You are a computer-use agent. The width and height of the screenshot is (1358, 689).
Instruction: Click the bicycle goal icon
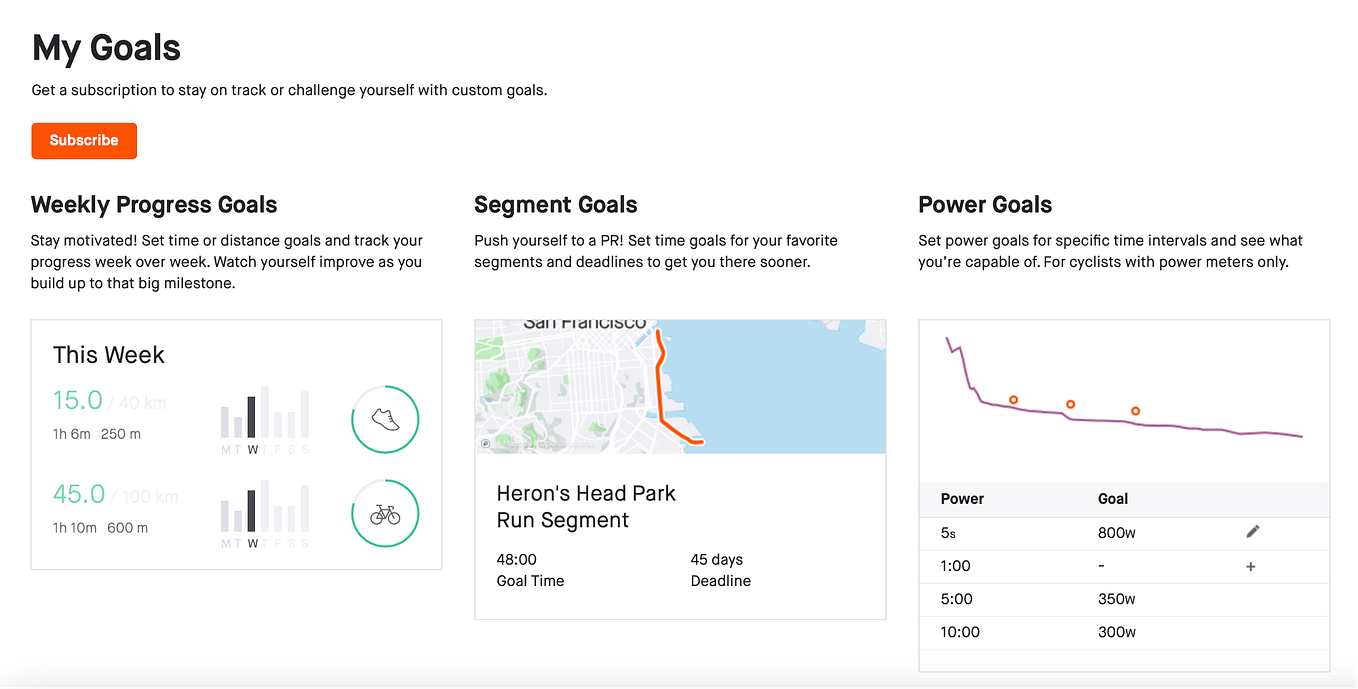385,514
